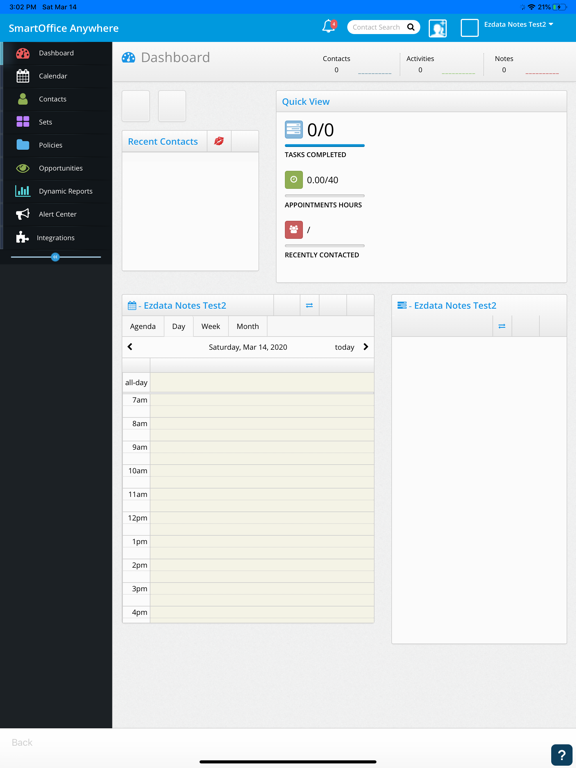This screenshot has width=576, height=768.
Task: Click the swap icon in calendar panel header
Action: point(309,305)
